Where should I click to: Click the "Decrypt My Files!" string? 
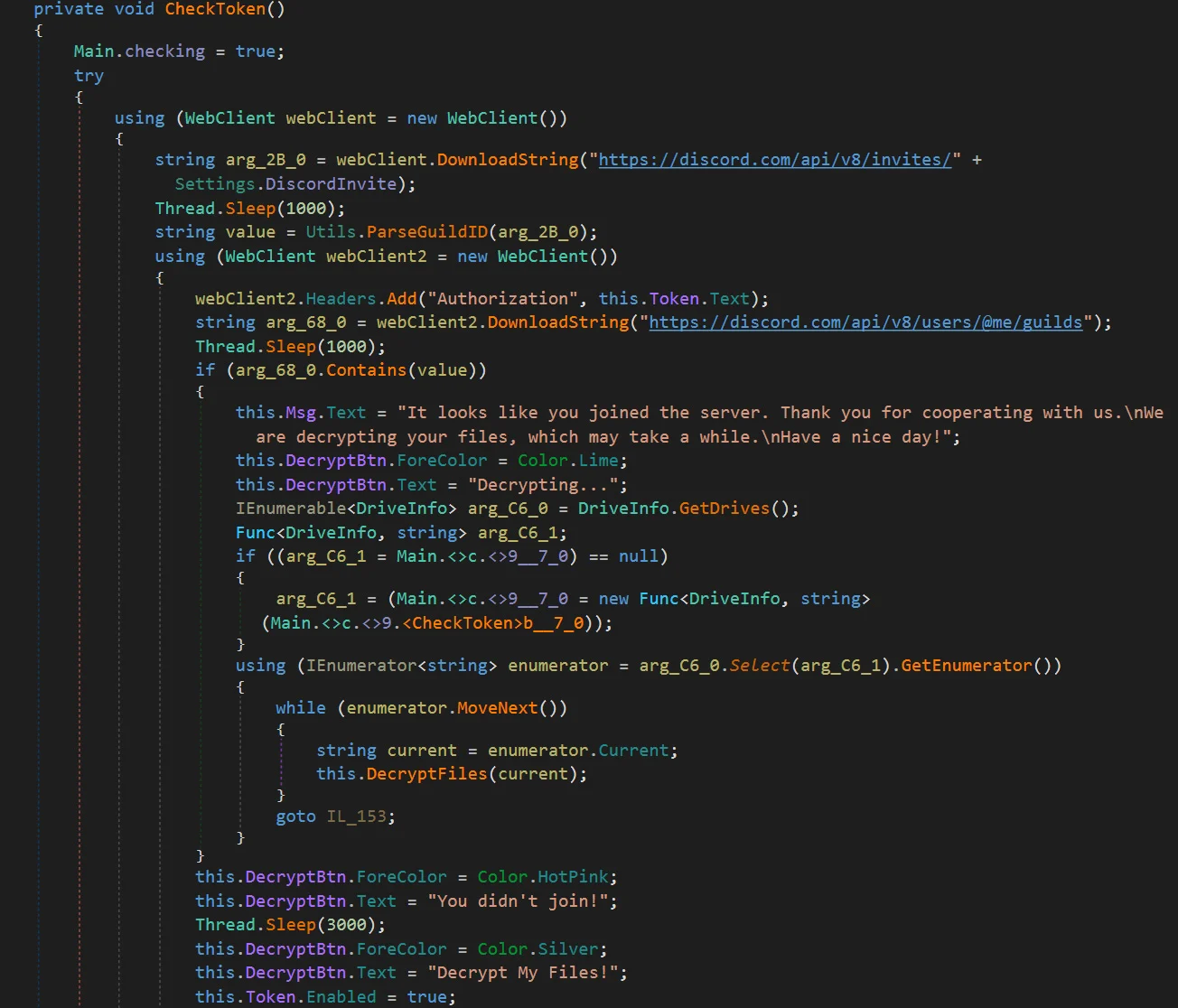click(523, 973)
